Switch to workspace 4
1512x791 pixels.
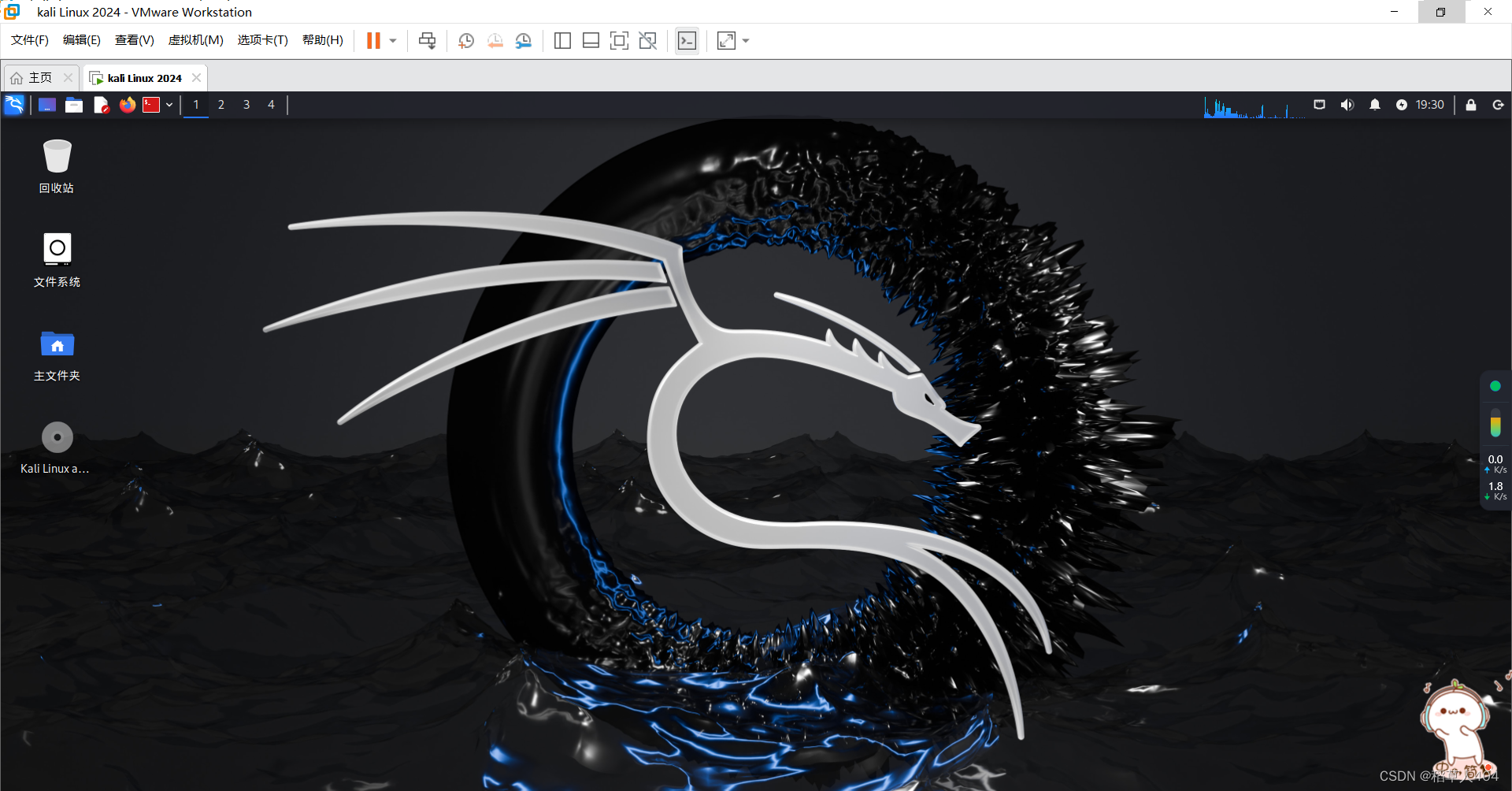click(x=271, y=105)
